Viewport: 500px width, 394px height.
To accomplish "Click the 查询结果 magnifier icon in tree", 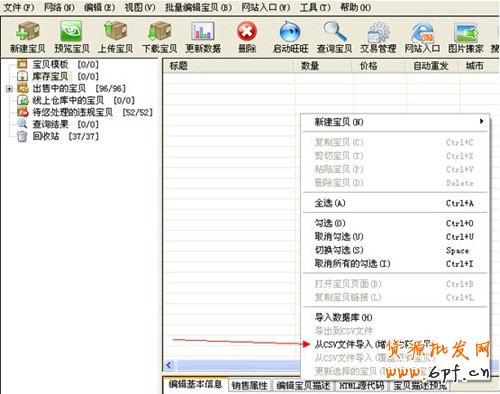I will pyautogui.click(x=22, y=124).
